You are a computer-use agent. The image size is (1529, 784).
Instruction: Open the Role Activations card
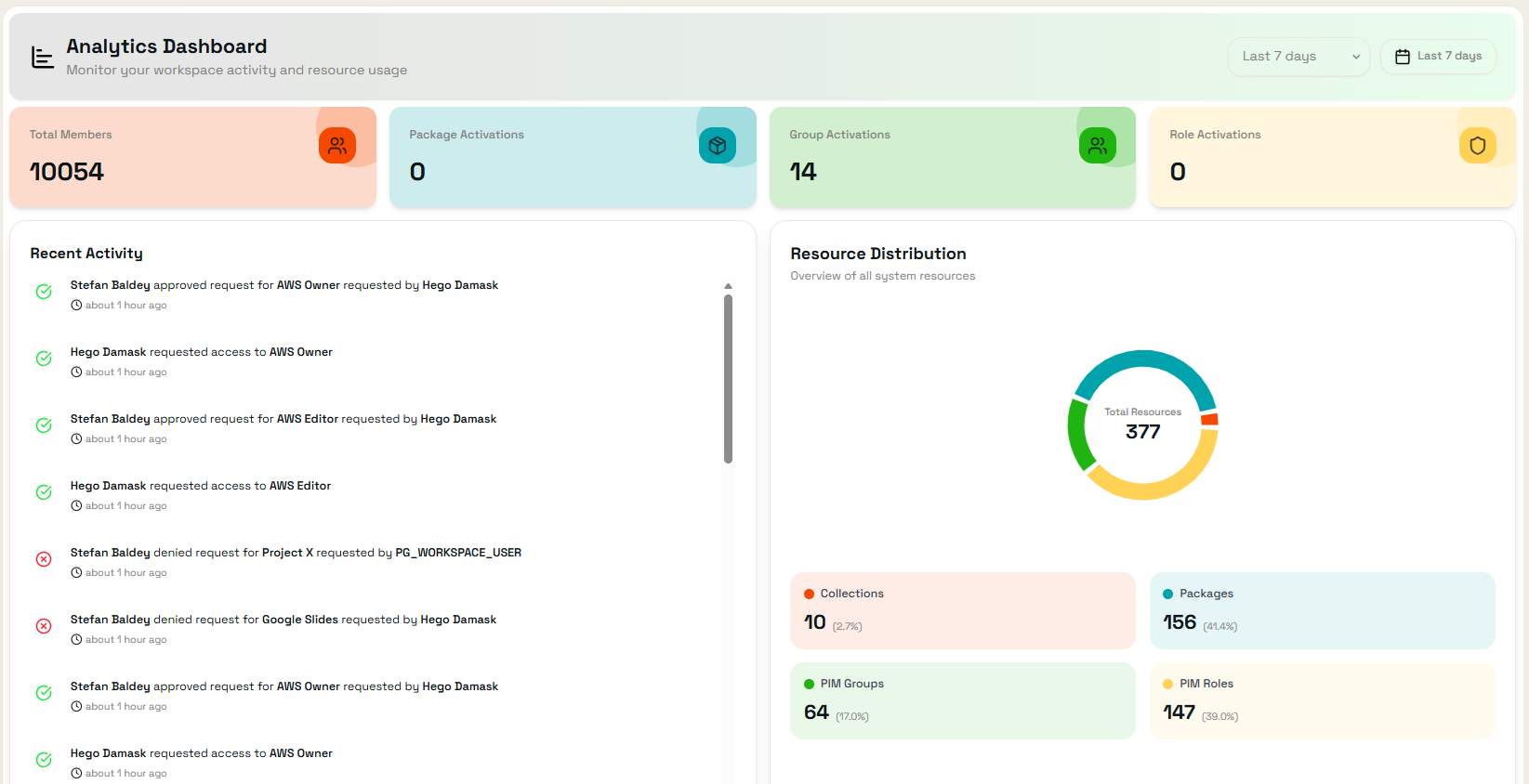coord(1333,157)
